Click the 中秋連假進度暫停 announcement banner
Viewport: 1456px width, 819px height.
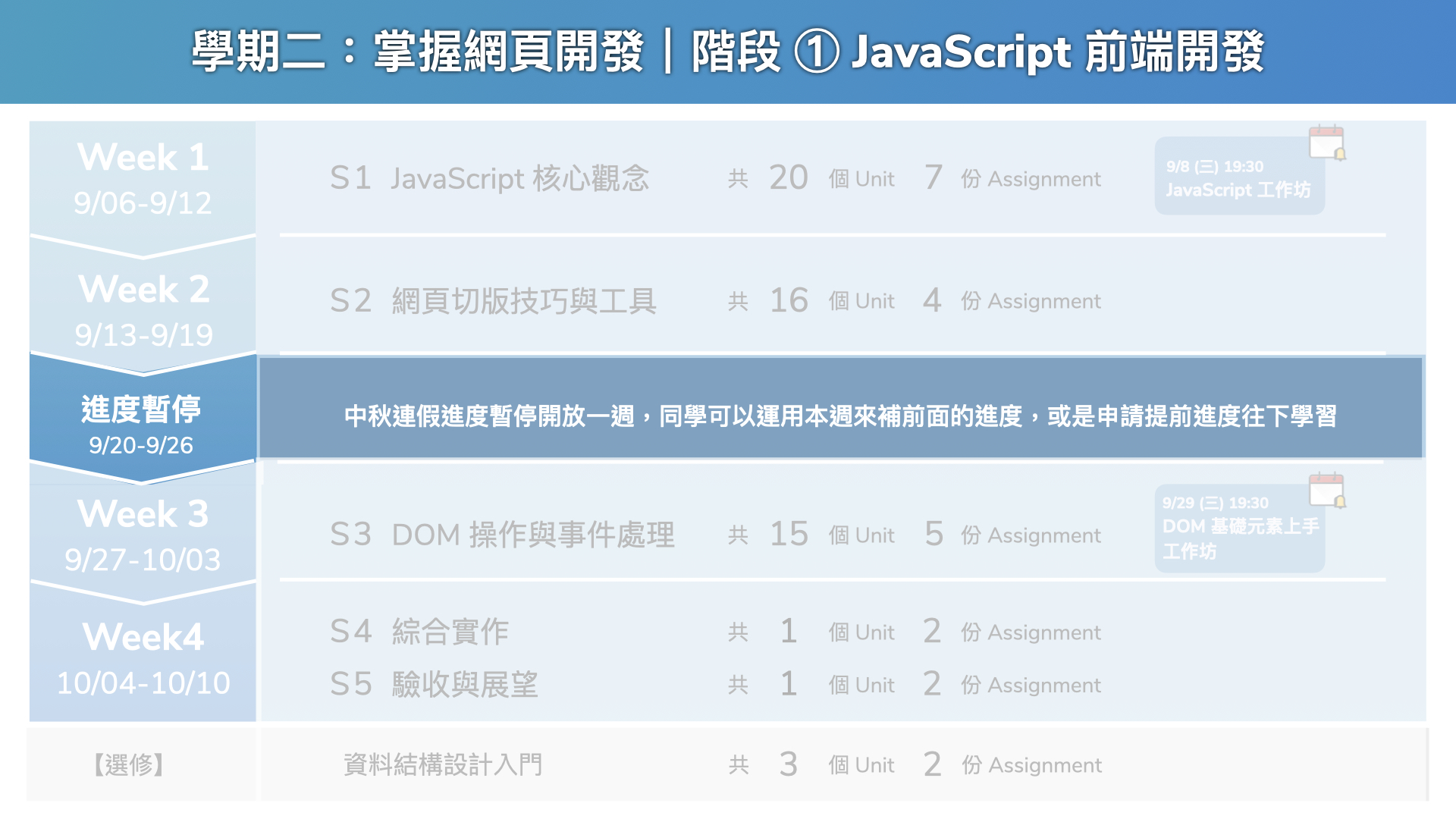pyautogui.click(x=839, y=415)
